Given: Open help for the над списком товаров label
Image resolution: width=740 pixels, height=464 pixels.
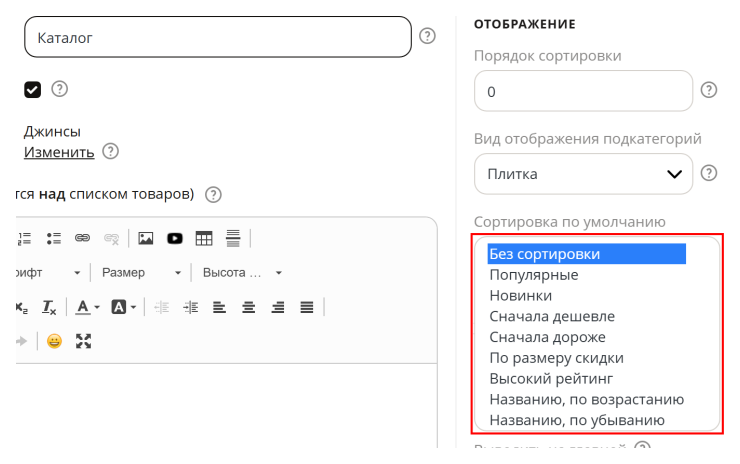Looking at the screenshot, I should [x=213, y=194].
